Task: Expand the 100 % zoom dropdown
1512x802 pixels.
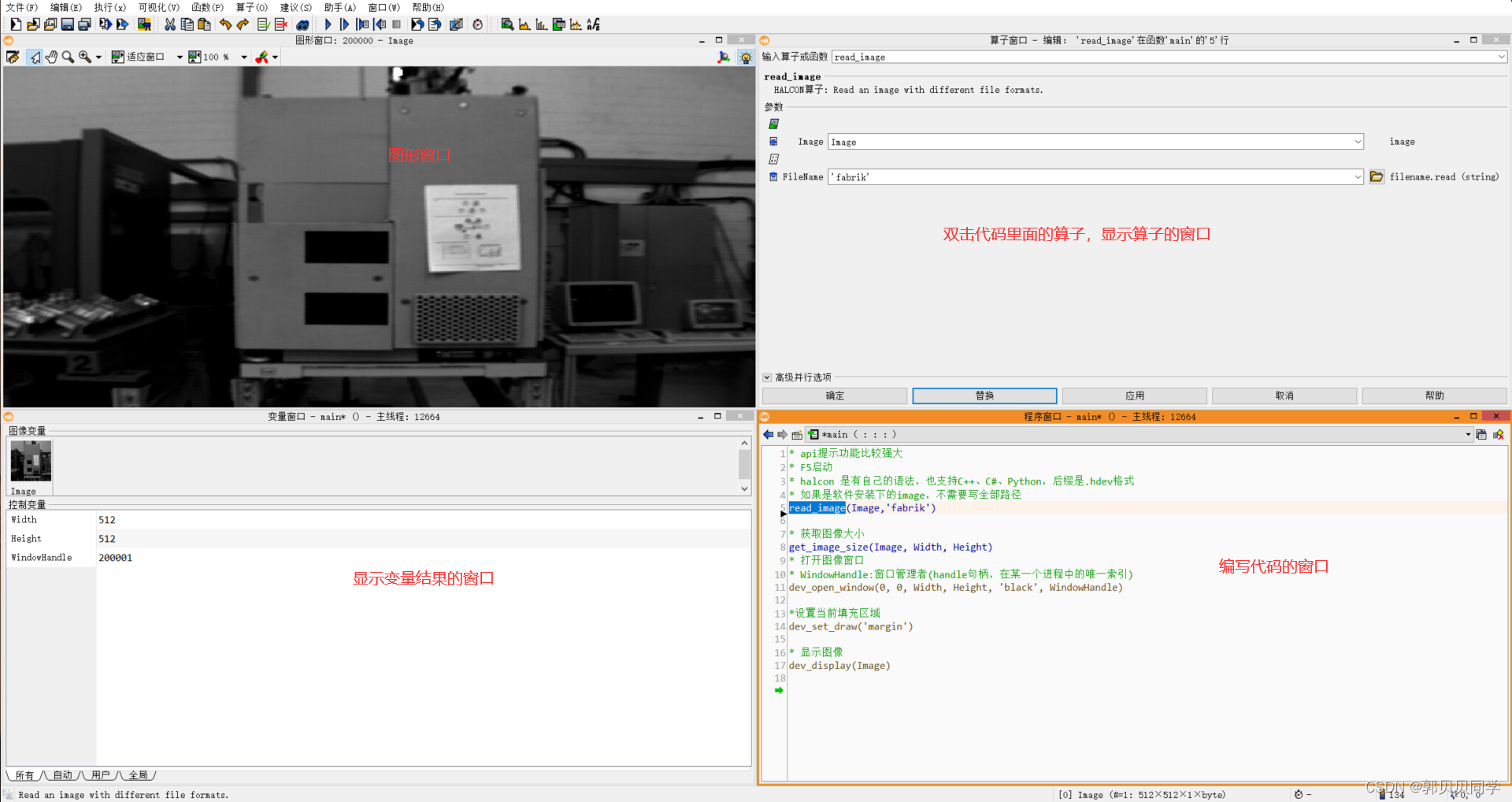Action: tap(243, 57)
